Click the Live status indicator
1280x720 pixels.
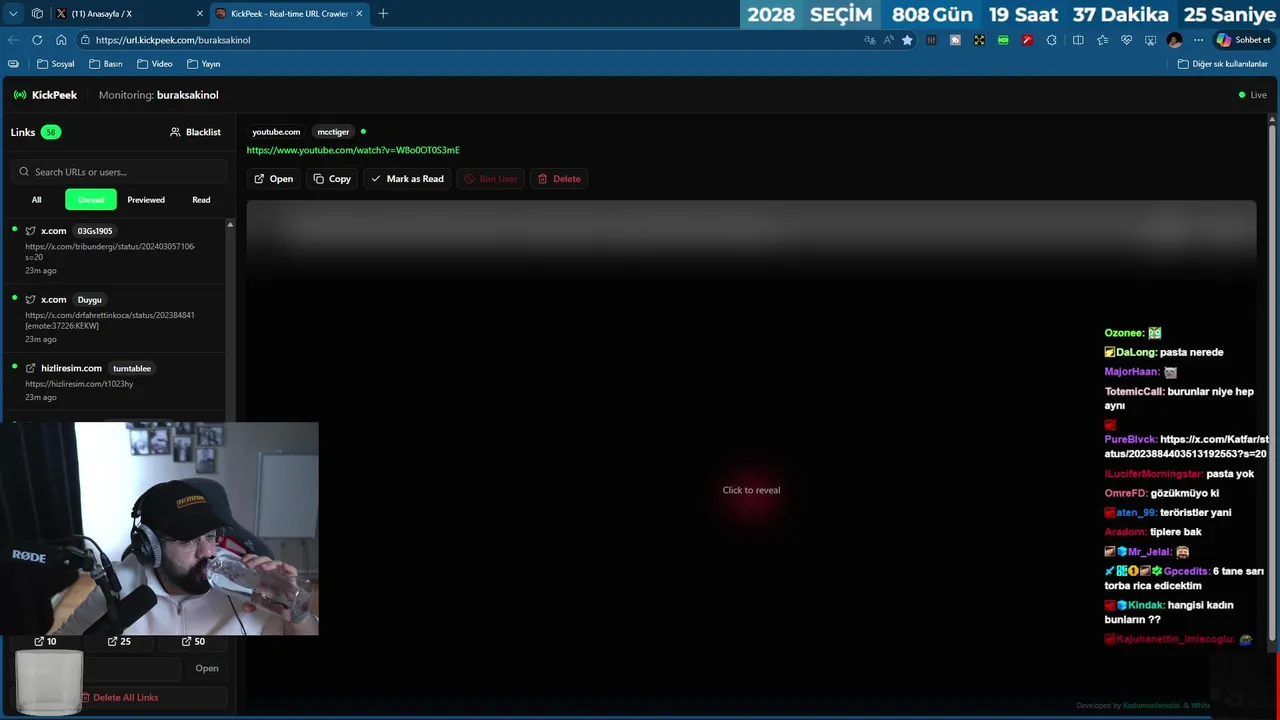pyautogui.click(x=1252, y=95)
